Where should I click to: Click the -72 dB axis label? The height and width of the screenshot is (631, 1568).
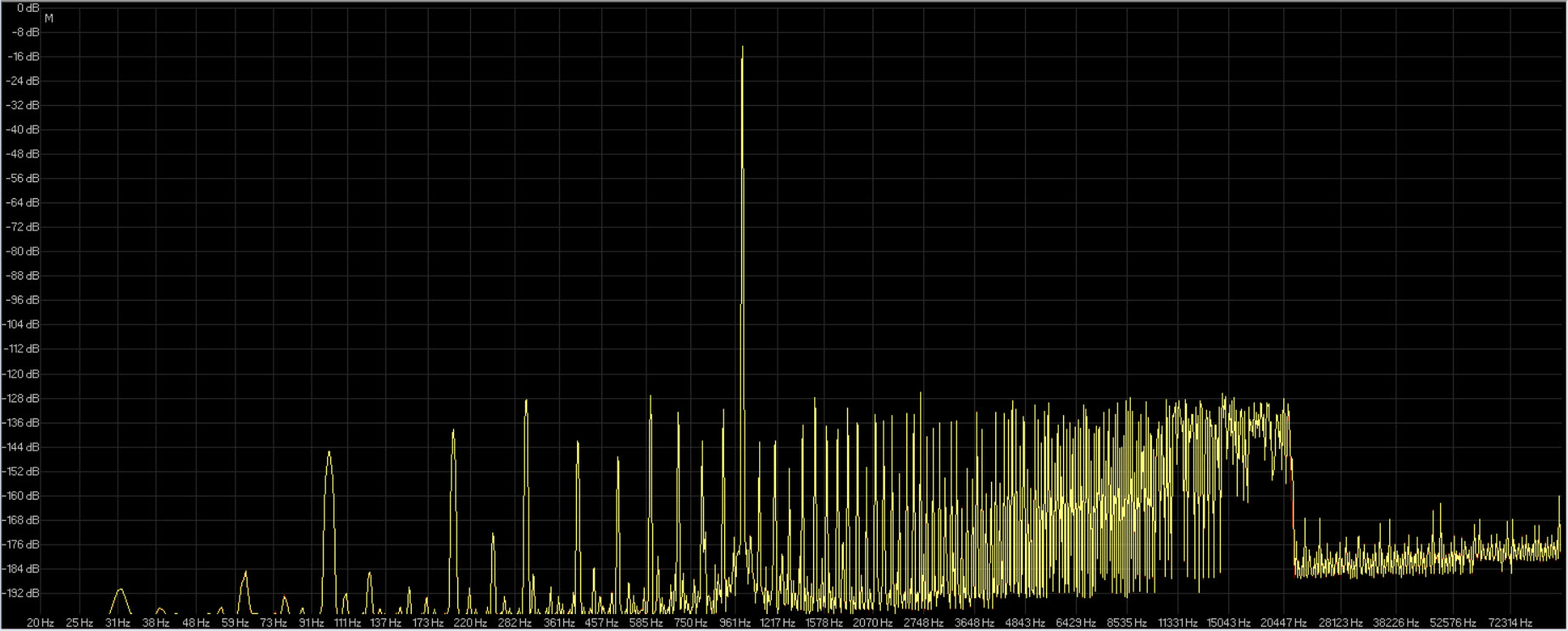[25, 227]
